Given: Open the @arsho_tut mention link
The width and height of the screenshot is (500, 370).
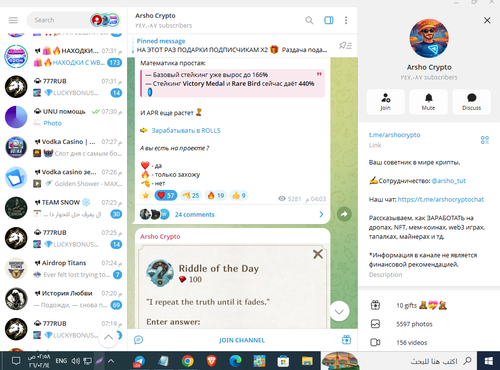Looking at the screenshot, I should tap(449, 181).
